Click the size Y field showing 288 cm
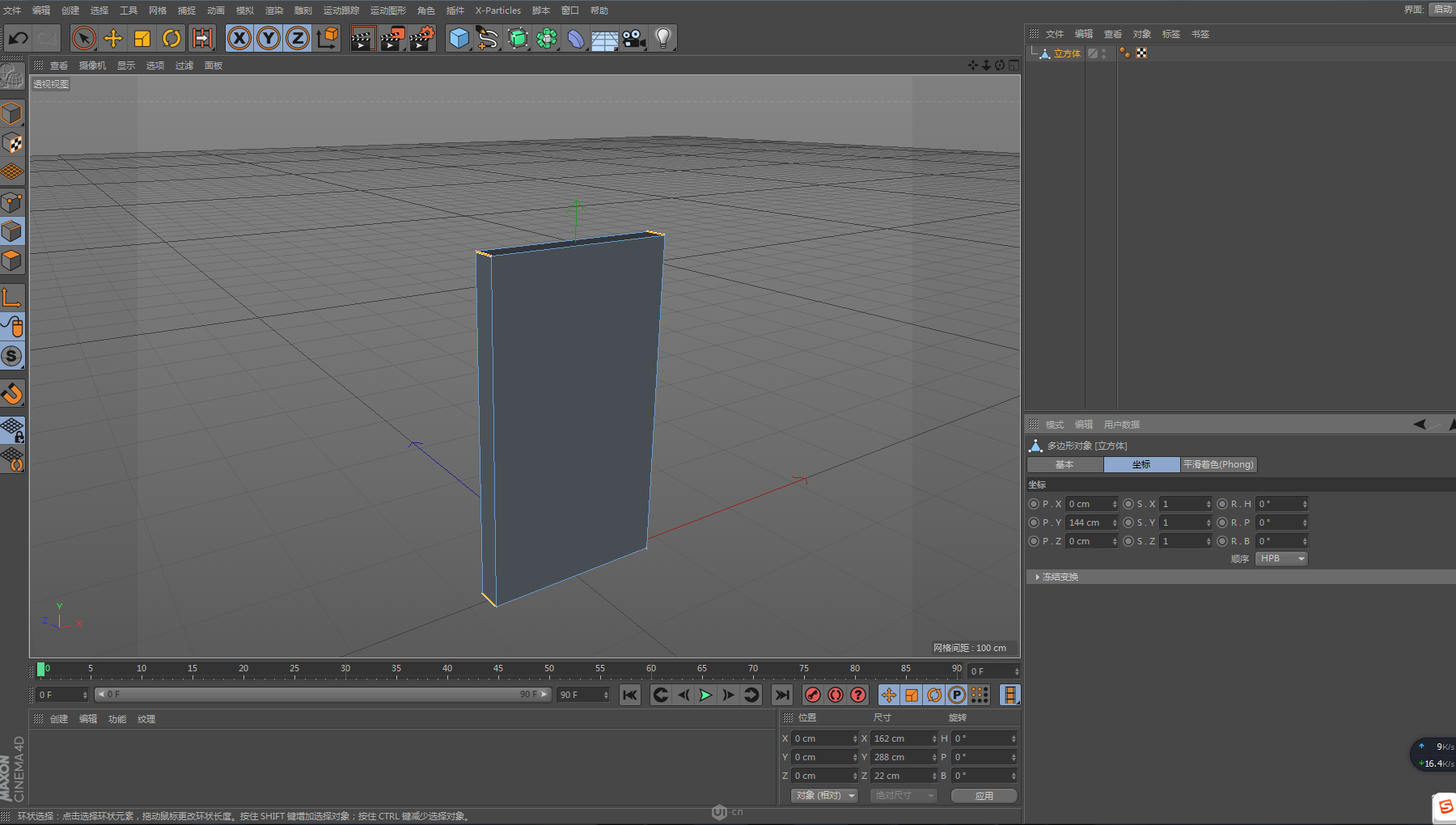Viewport: 1456px width, 825px height. (902, 757)
